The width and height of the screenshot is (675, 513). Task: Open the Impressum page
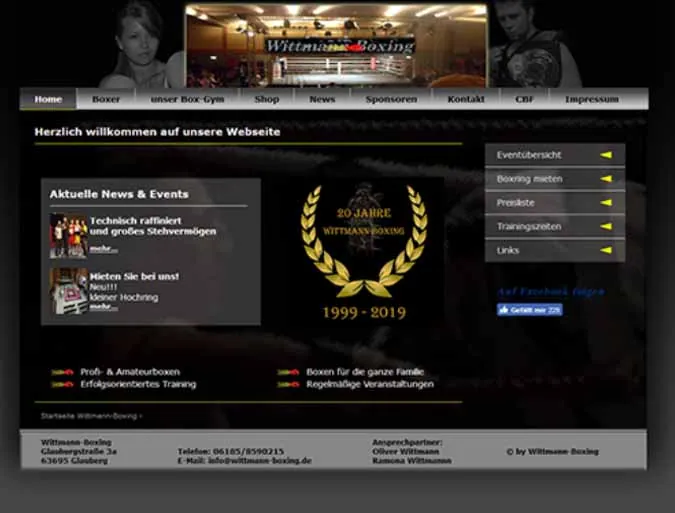(x=592, y=99)
